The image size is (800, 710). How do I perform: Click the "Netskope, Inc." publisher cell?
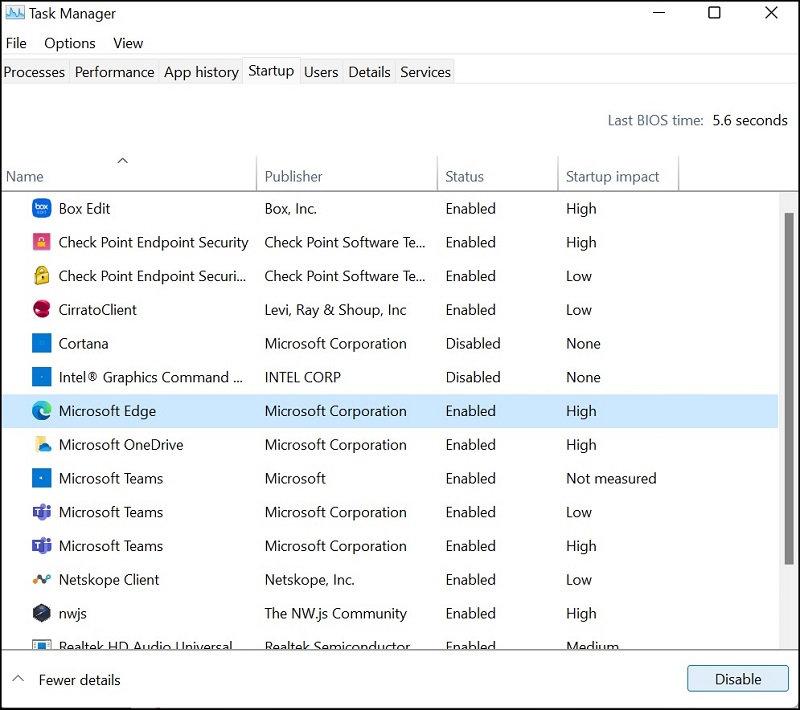pos(309,579)
